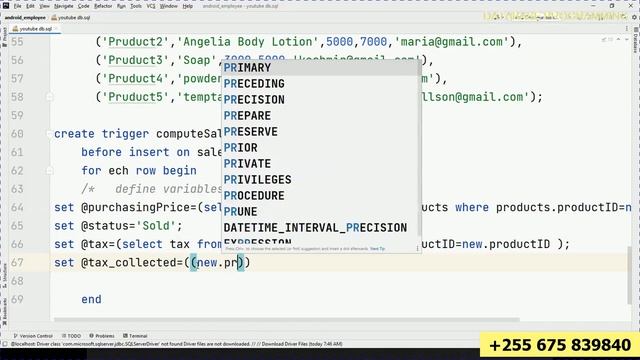
Task: Go to previous highlighted problem arrow
Action: click(x=618, y=40)
